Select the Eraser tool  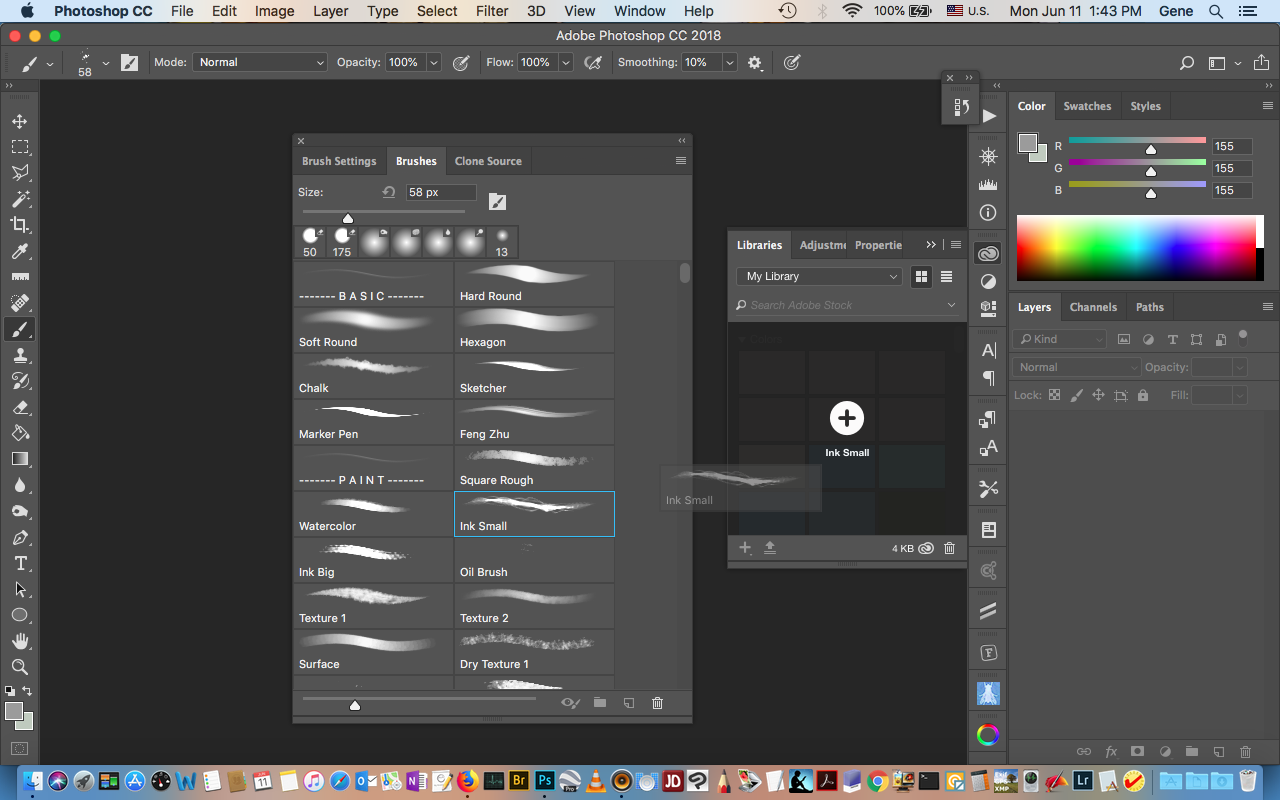point(19,407)
